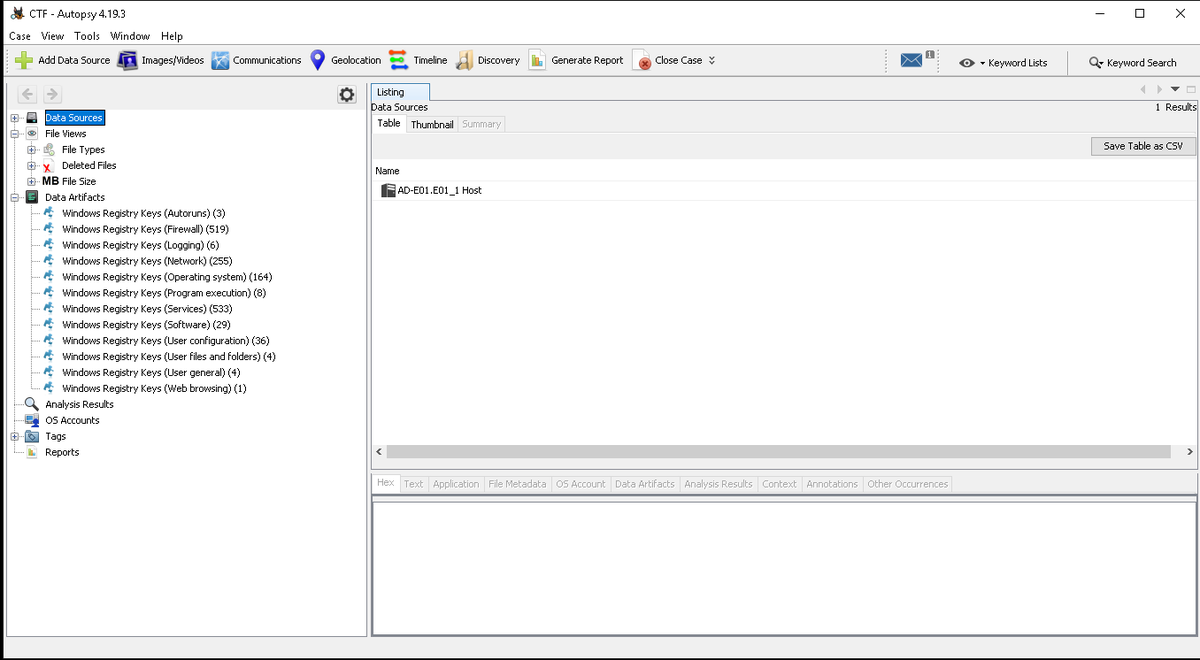Click the Name column header
This screenshot has width=1200, height=660.
(x=387, y=171)
